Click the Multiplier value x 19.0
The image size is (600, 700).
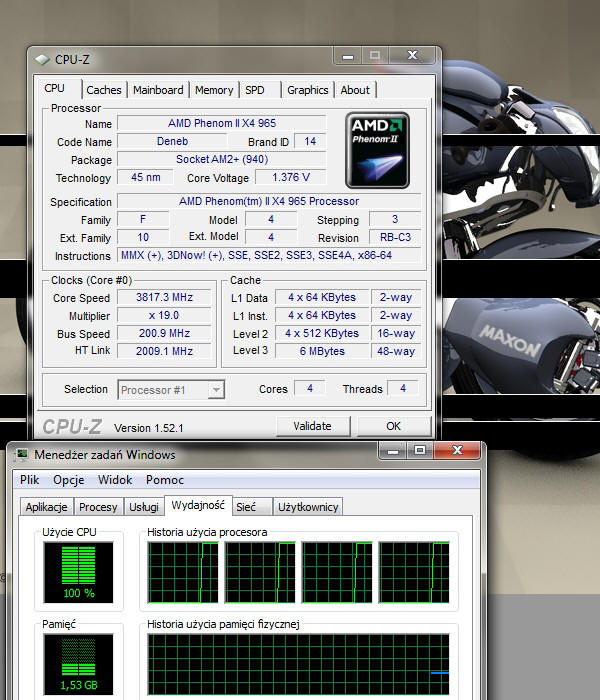pos(164,315)
